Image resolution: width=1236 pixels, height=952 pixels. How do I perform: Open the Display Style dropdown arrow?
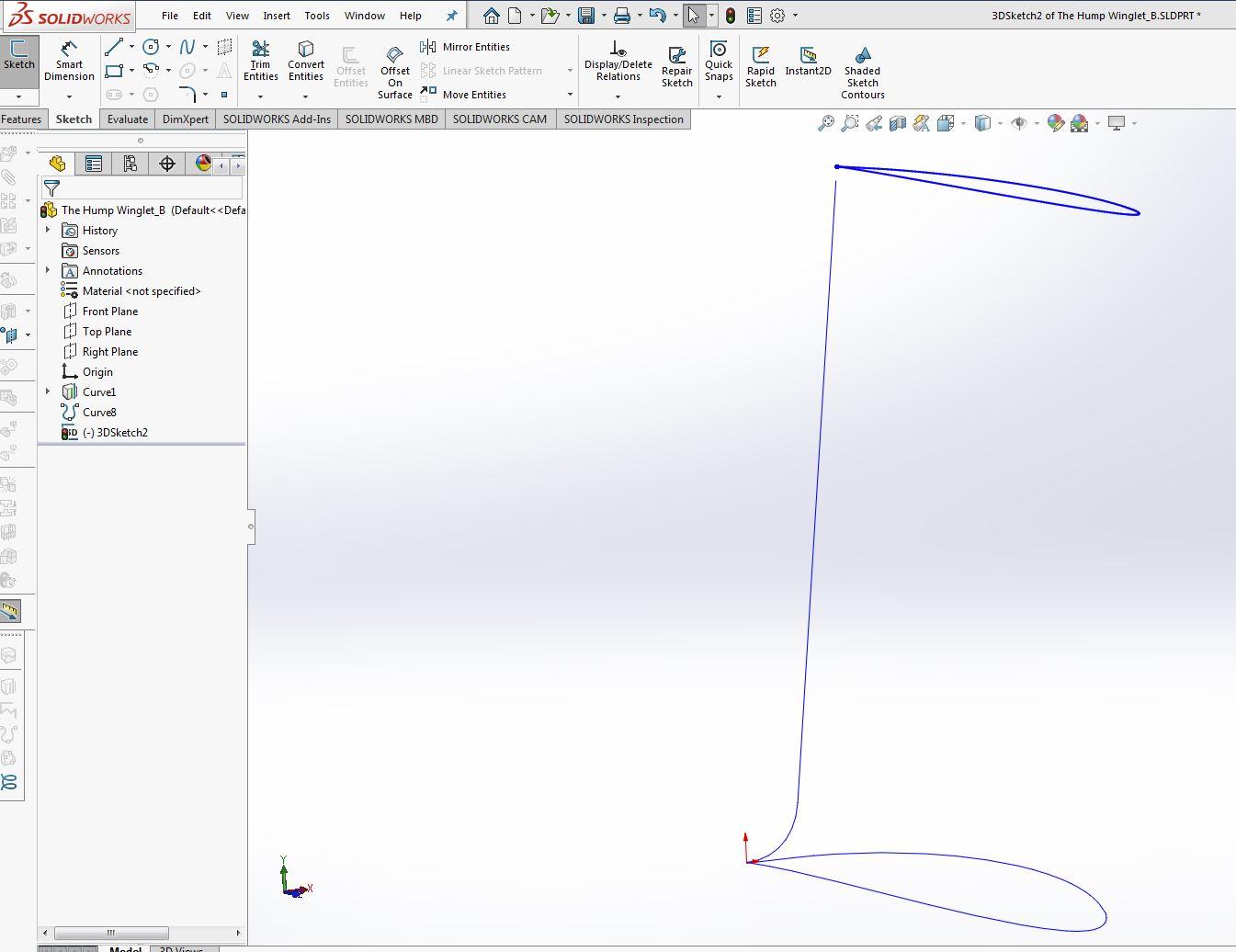coord(1000,123)
